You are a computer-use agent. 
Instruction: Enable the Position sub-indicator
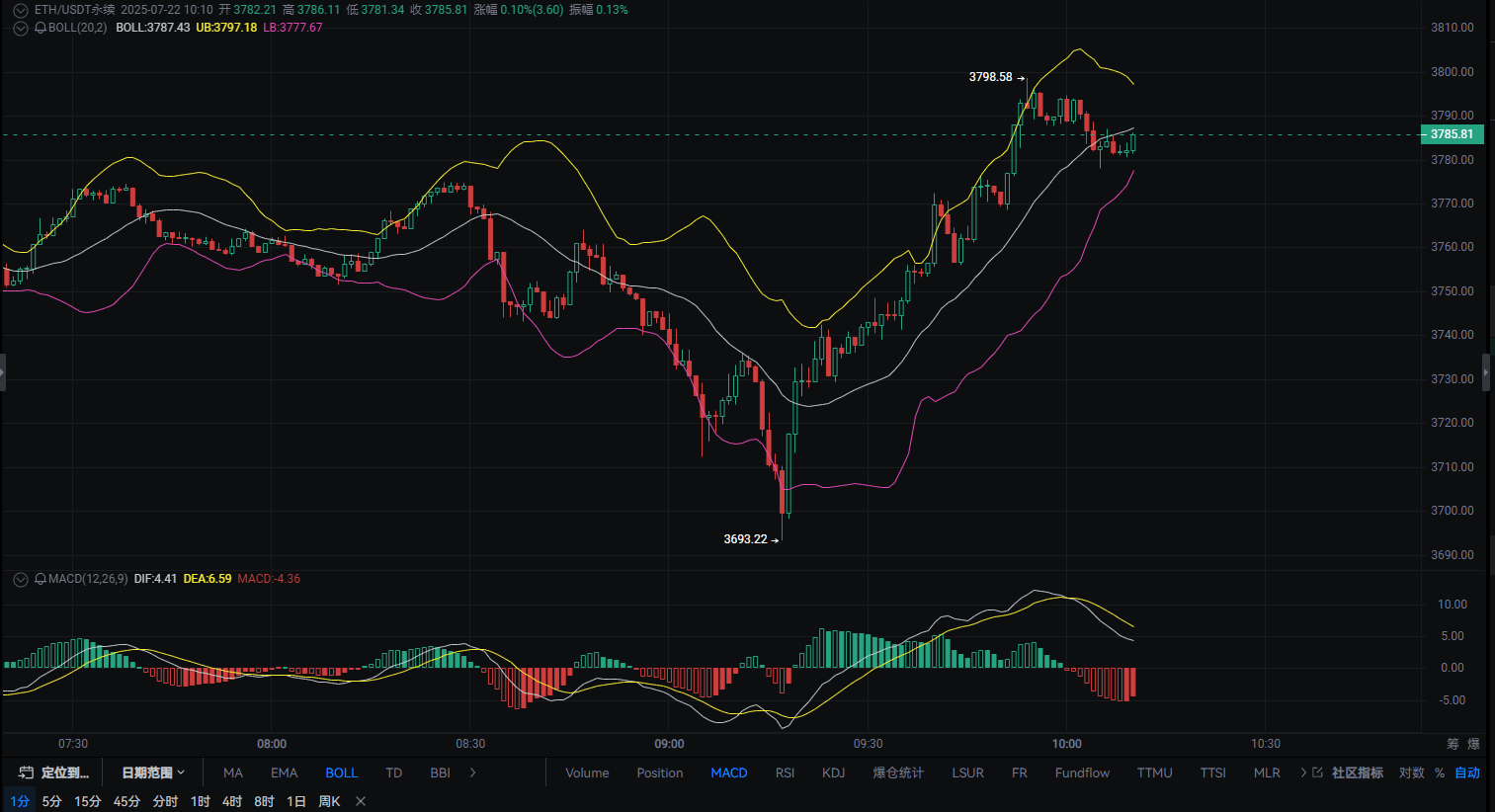click(660, 772)
